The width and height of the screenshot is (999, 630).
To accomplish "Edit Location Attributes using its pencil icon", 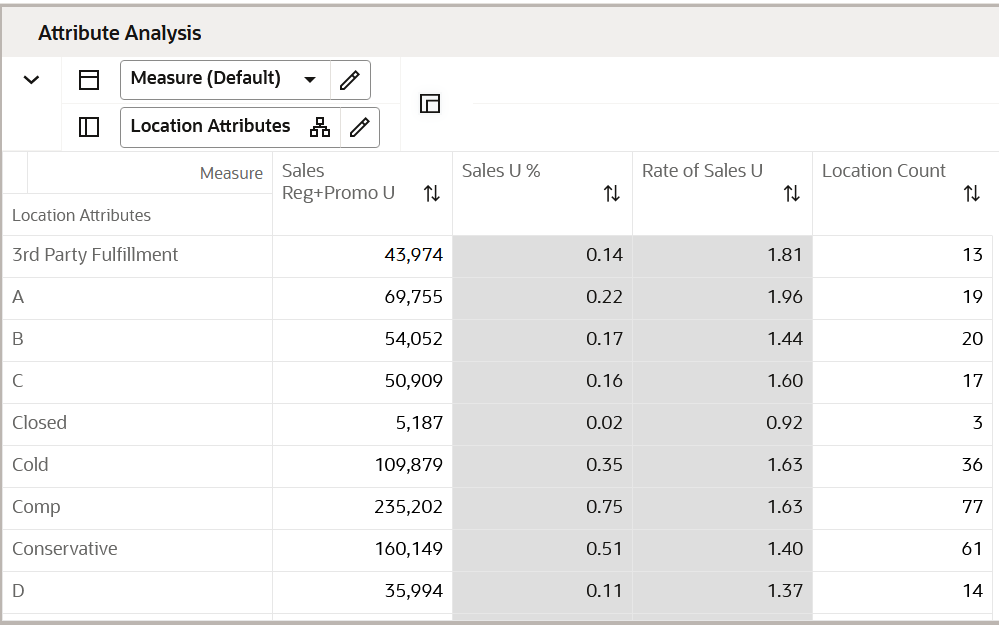I will click(362, 127).
